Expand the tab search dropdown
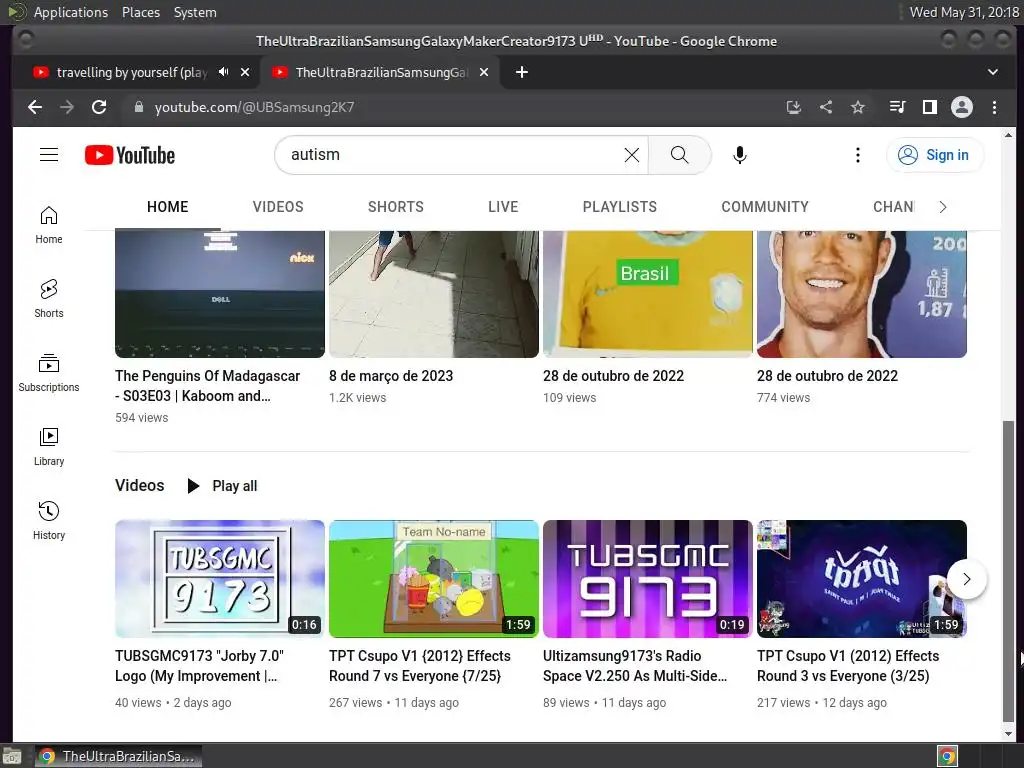Image resolution: width=1024 pixels, height=768 pixels. pos(993,72)
